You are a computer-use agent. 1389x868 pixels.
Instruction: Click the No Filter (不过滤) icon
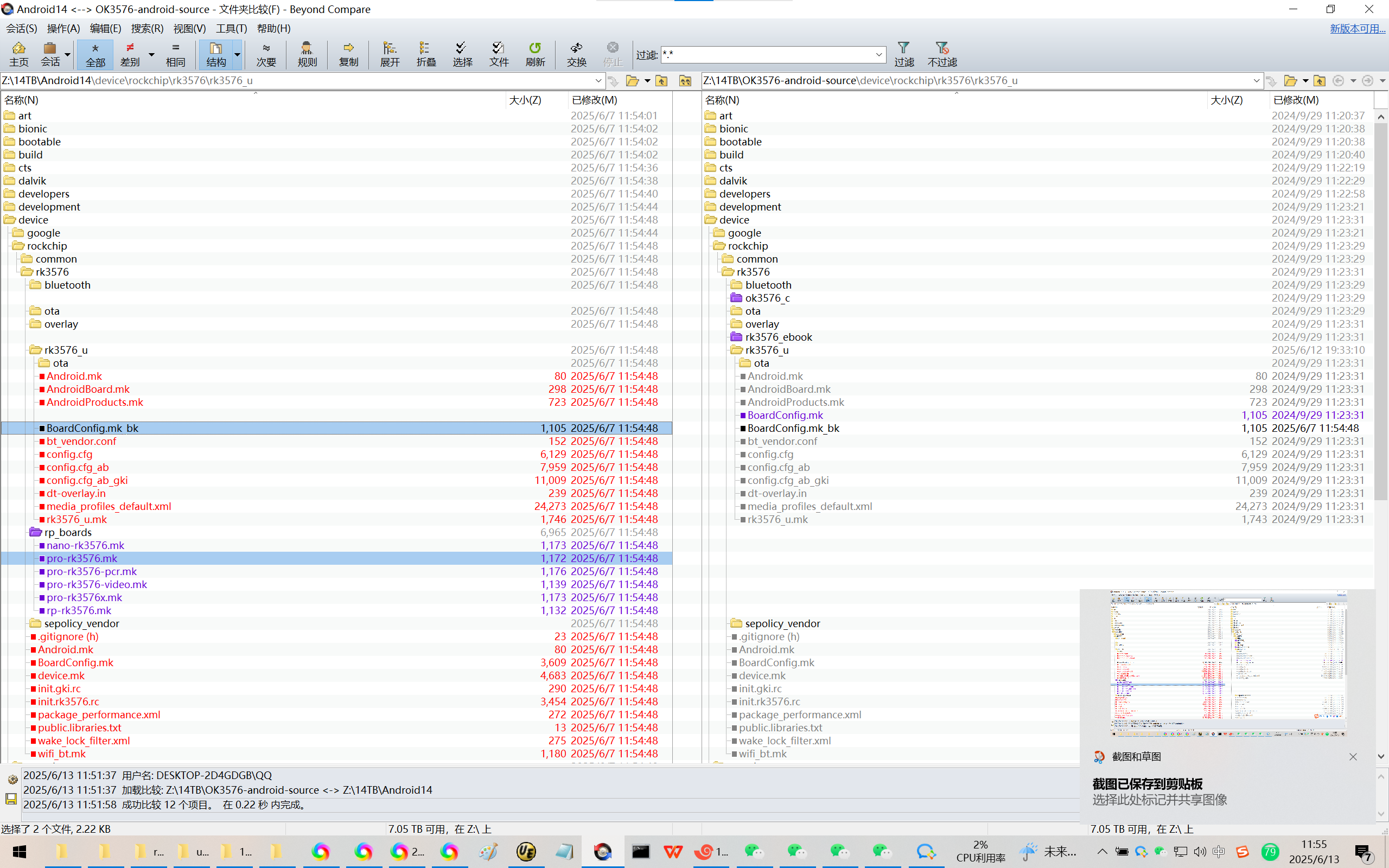pyautogui.click(x=942, y=53)
